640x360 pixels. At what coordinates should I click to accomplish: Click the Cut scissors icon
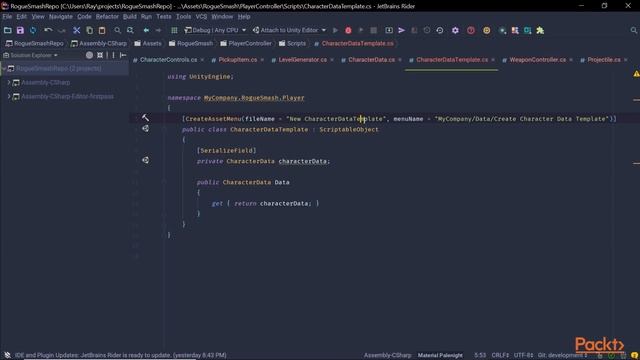76,30
